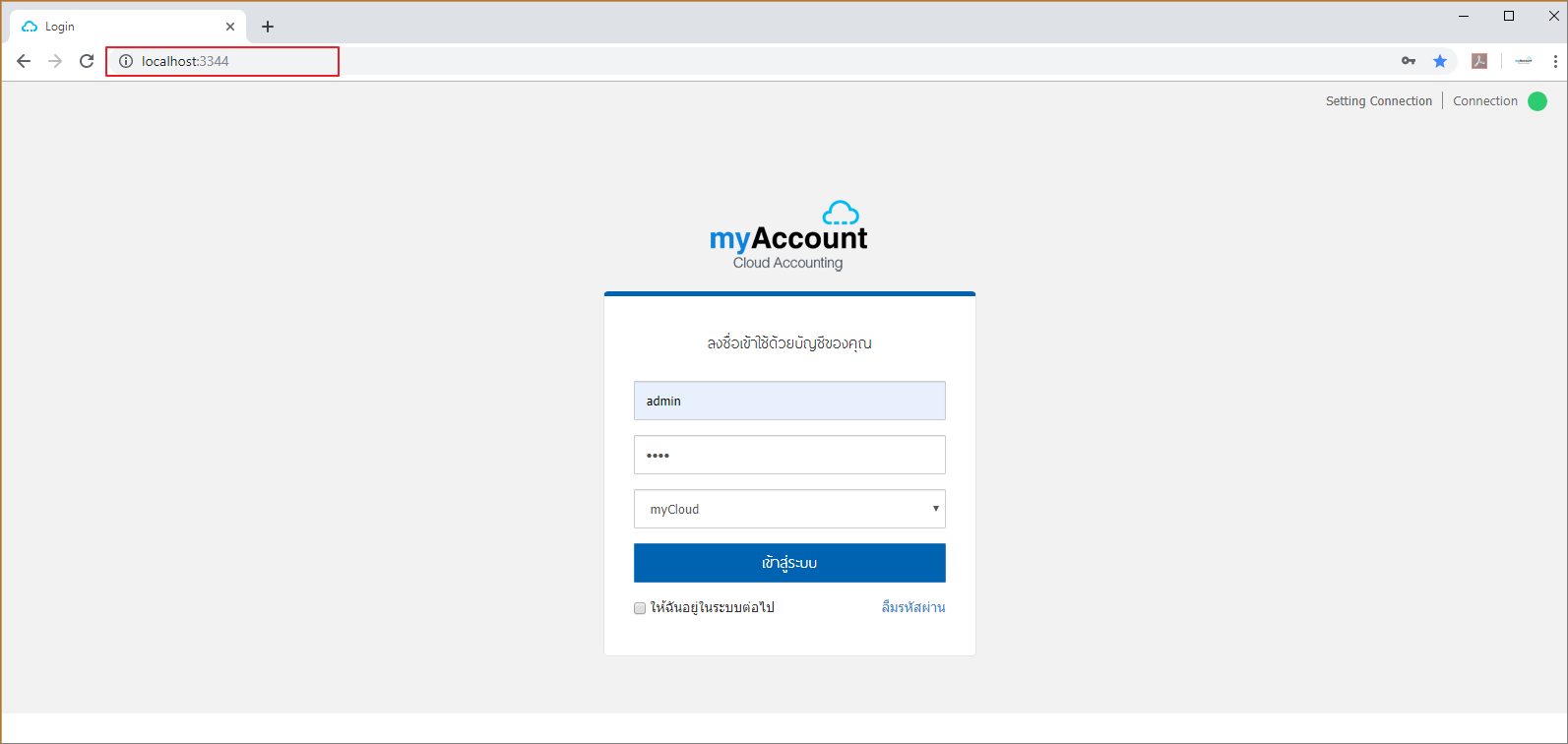The height and width of the screenshot is (744, 1568).
Task: Click the browser back arrow
Action: pos(24,61)
